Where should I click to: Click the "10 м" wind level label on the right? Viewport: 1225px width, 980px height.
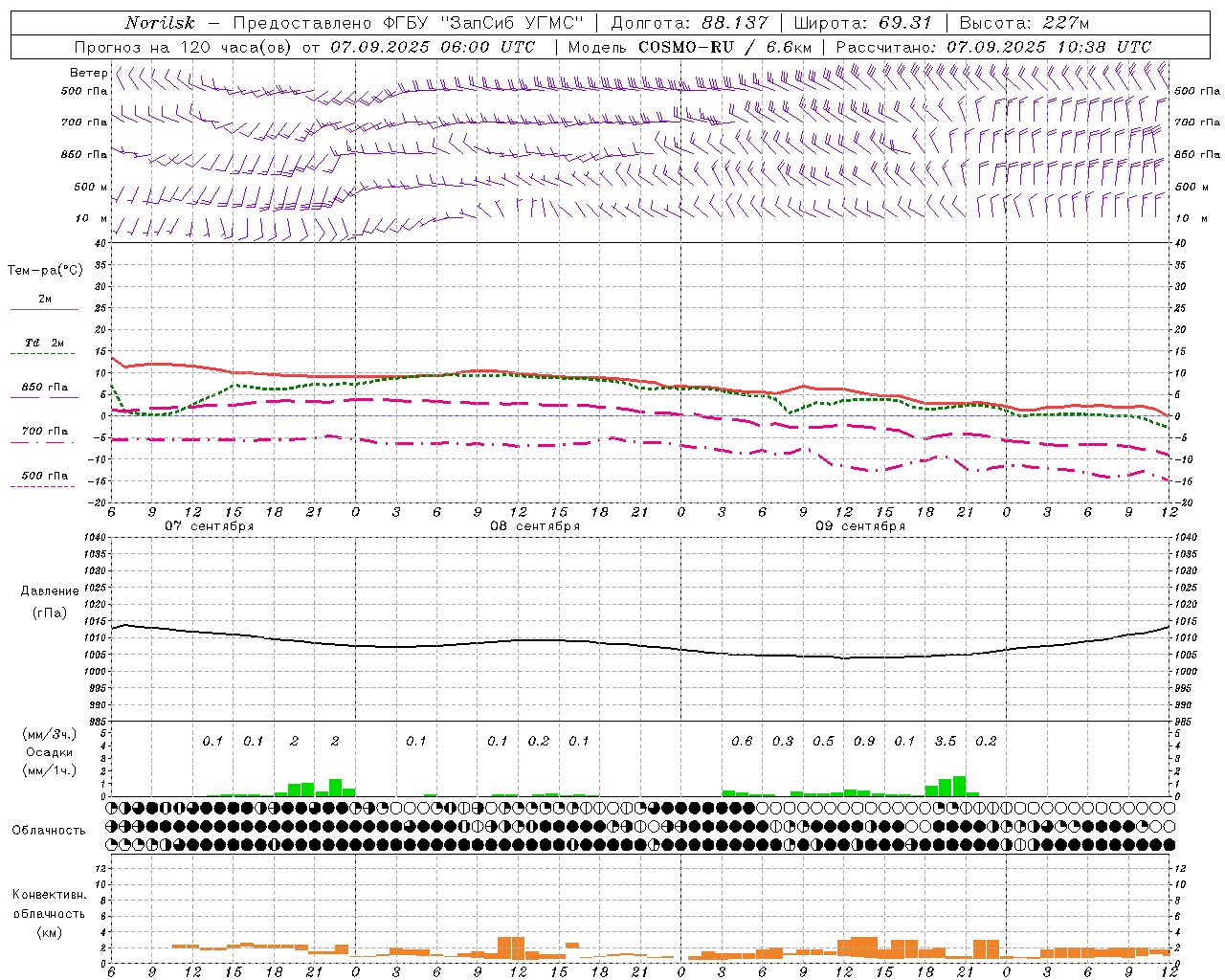[1190, 218]
